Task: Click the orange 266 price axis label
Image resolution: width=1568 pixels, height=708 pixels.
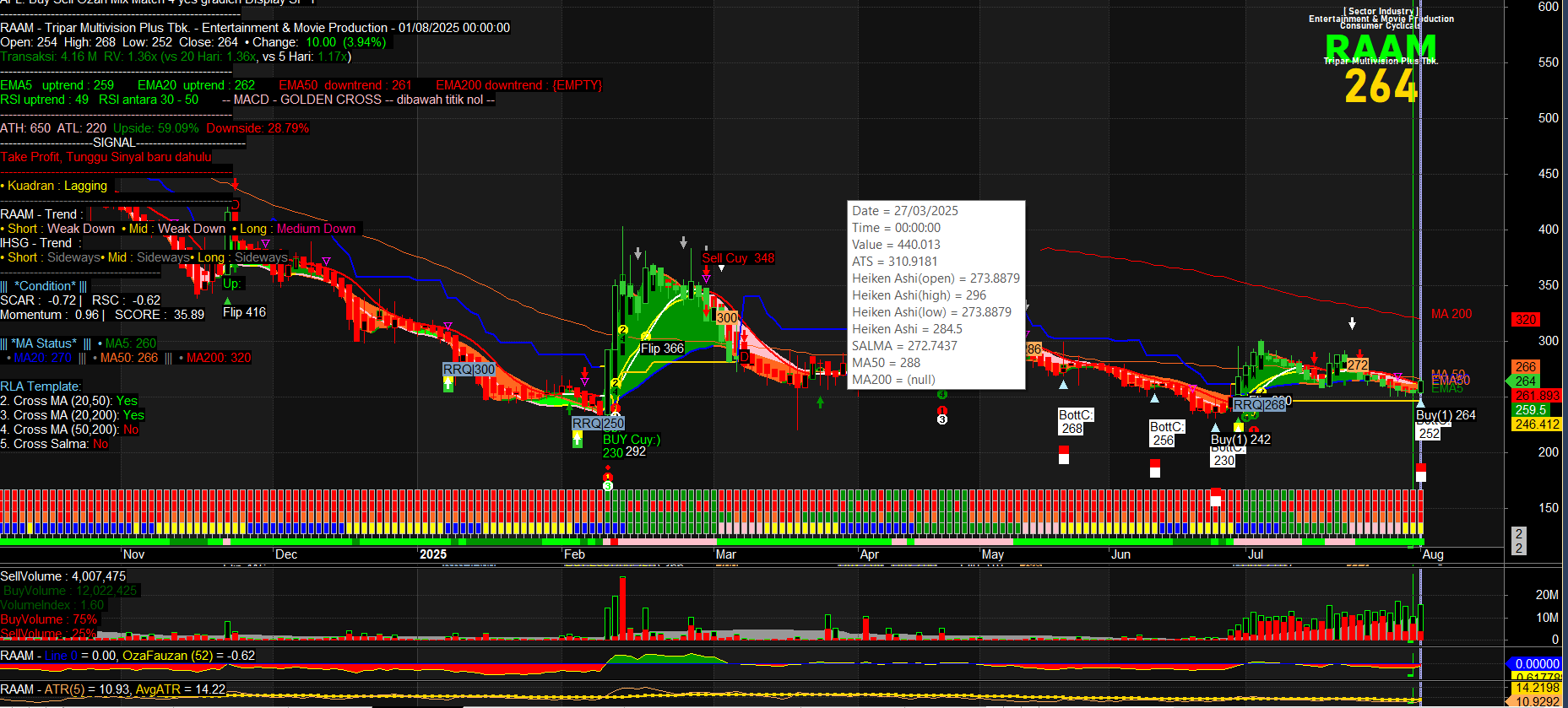Action: [x=1526, y=367]
